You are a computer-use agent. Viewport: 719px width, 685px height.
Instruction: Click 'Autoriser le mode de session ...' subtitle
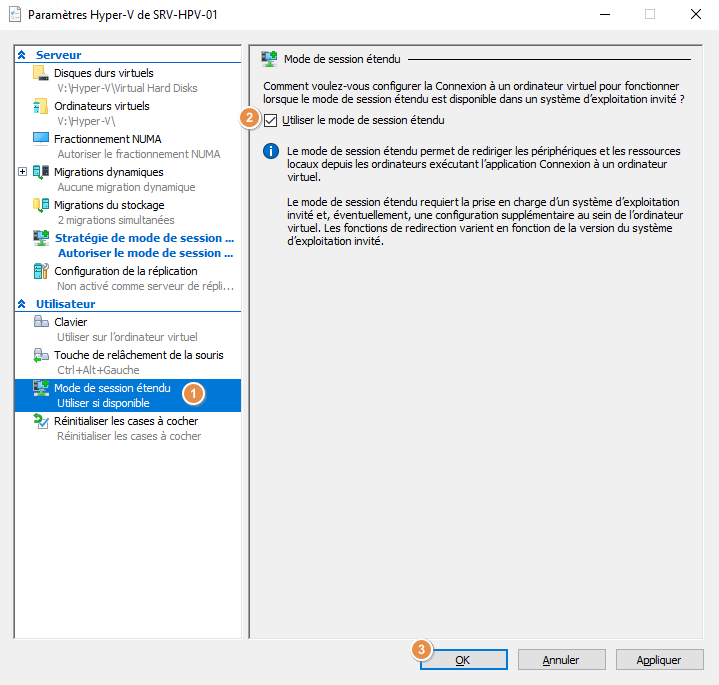(x=146, y=253)
